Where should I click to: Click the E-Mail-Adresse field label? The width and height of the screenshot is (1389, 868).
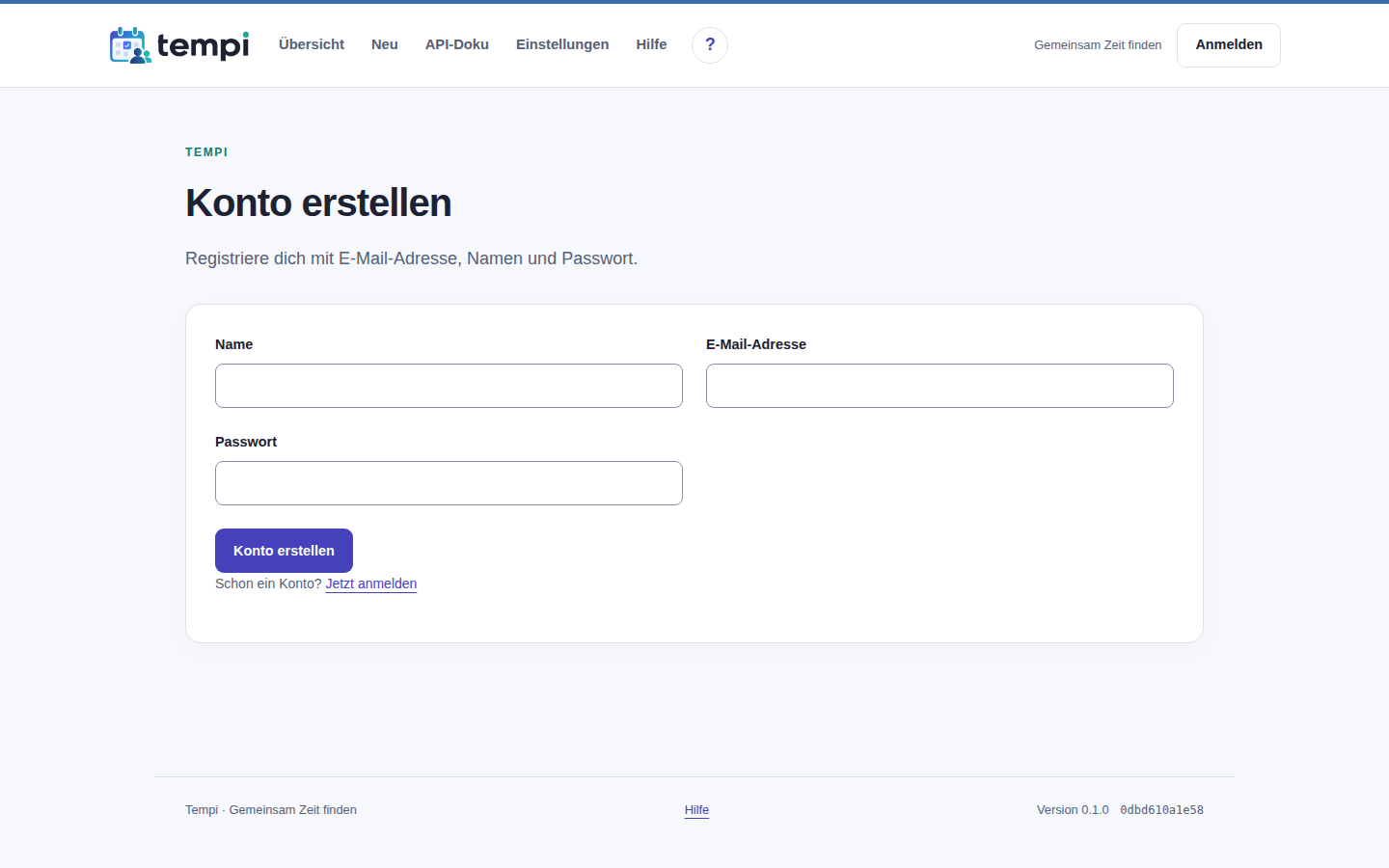(756, 344)
